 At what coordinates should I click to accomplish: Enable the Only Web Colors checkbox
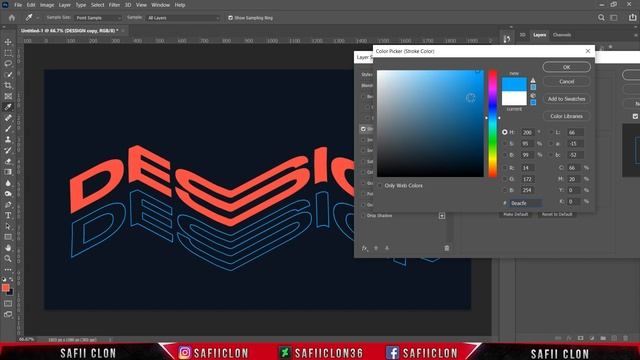[380, 186]
